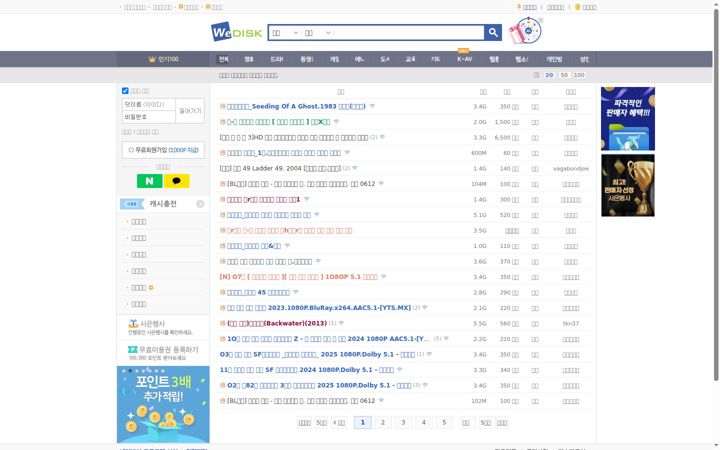Click preview arrow icon after Backwater(2013) title
The width and height of the screenshot is (720, 450).
(x=341, y=323)
